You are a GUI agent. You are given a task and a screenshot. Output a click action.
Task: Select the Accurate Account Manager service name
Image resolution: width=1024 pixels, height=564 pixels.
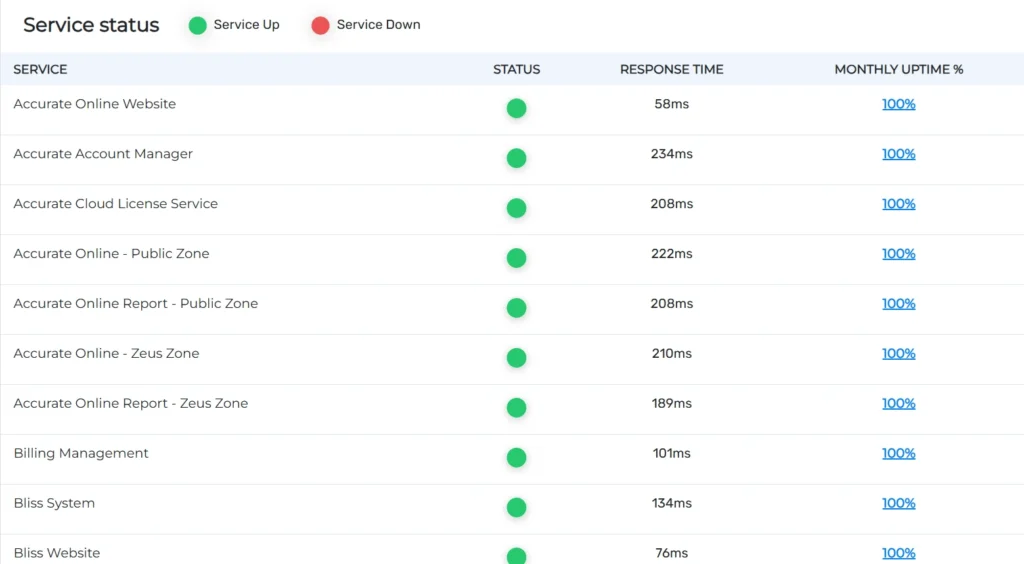click(x=103, y=154)
